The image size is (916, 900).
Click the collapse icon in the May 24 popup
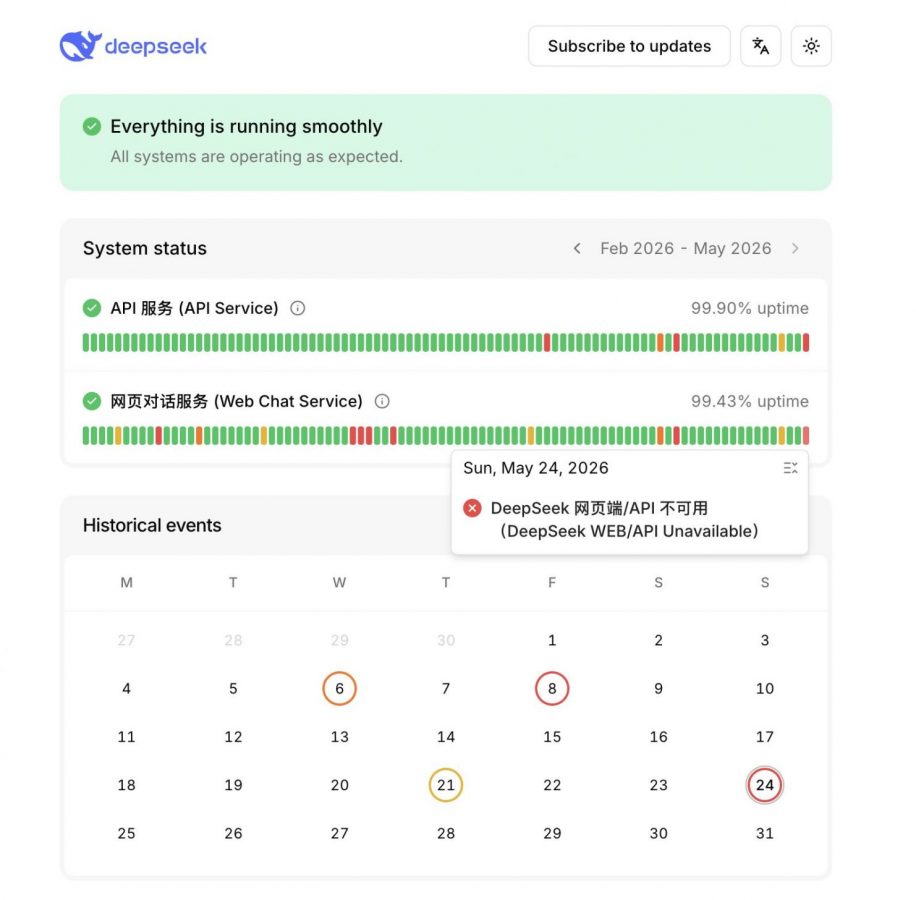(790, 468)
